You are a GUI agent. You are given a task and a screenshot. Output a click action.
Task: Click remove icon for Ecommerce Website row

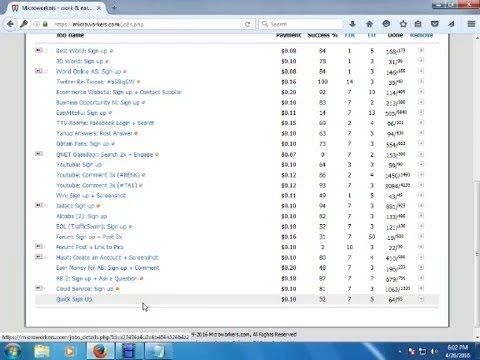click(421, 92)
